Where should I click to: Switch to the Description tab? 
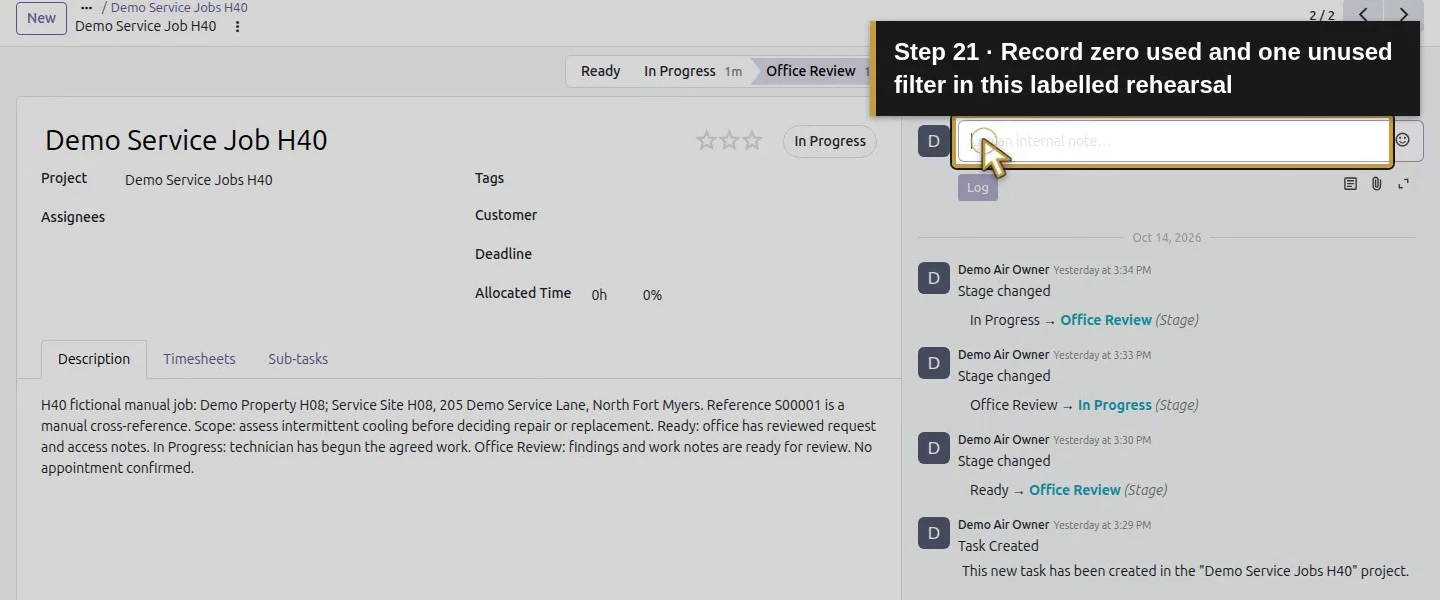tap(94, 359)
